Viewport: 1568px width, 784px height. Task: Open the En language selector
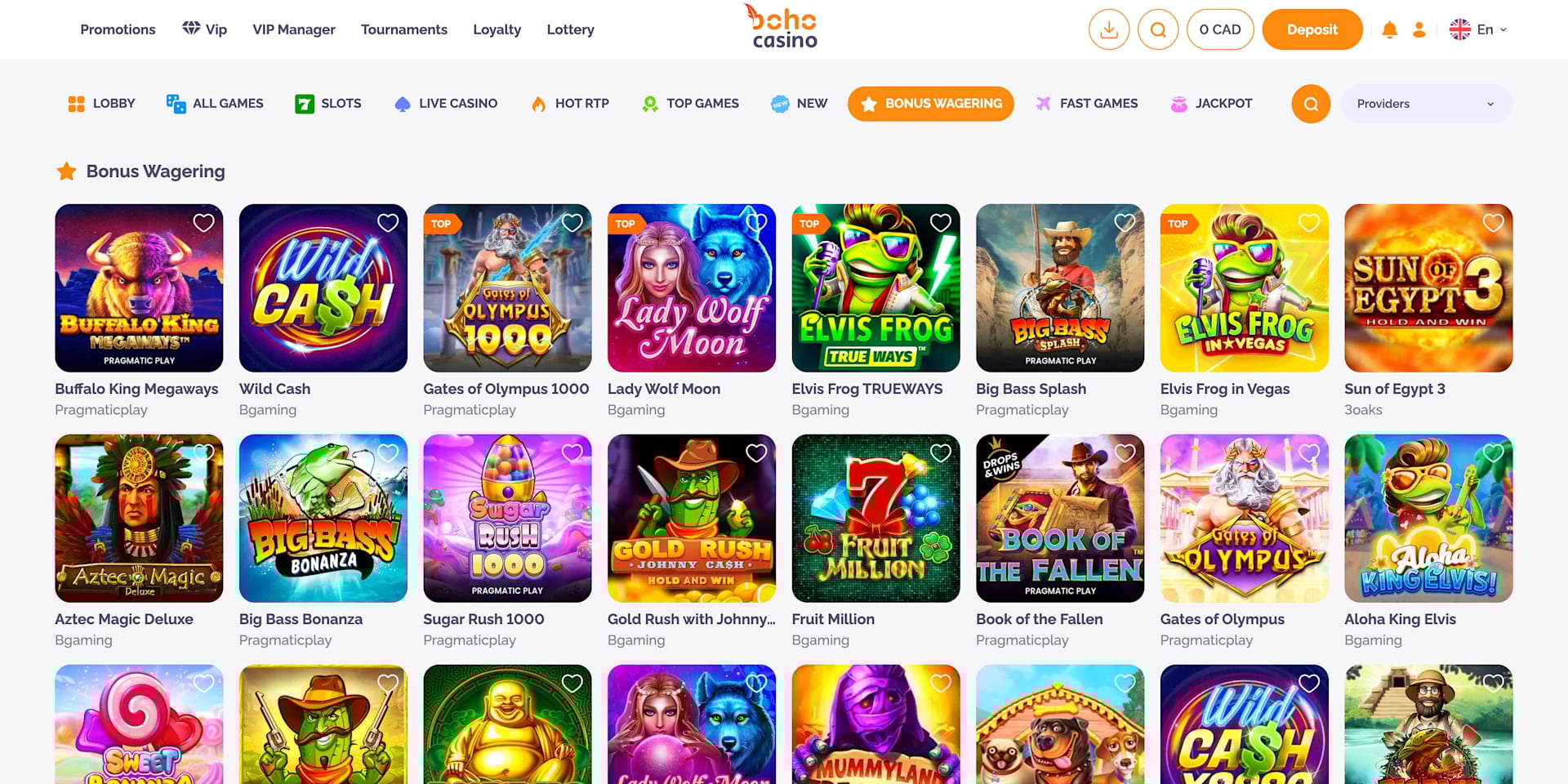(x=1477, y=29)
